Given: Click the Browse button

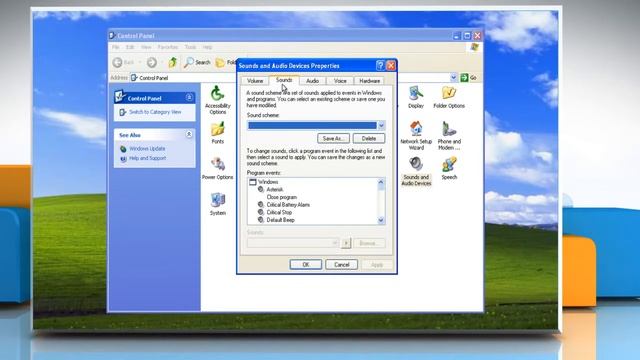Looking at the screenshot, I should click(x=369, y=243).
